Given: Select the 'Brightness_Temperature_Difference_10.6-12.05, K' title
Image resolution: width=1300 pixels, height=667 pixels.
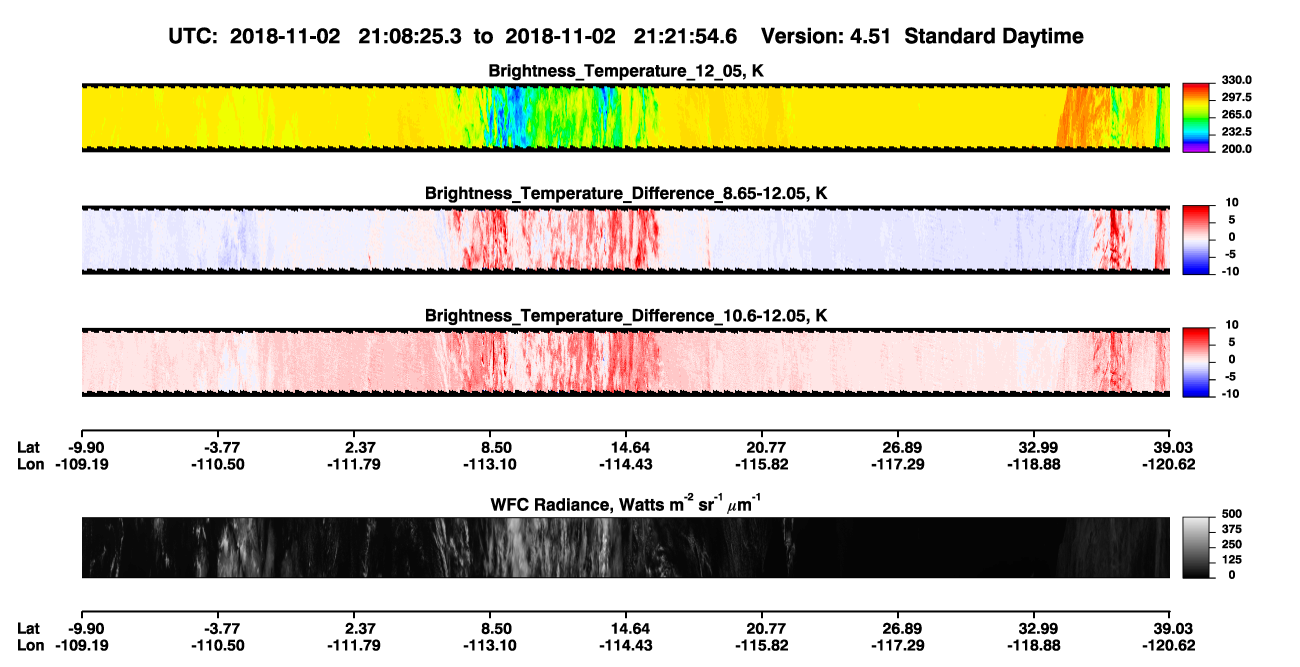Looking at the screenshot, I should pyautogui.click(x=626, y=316).
